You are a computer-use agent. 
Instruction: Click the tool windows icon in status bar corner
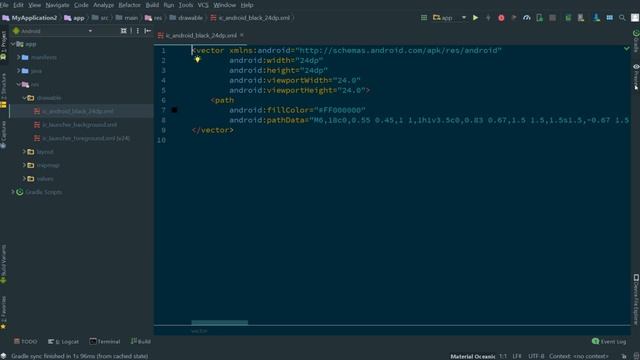(x=3, y=356)
